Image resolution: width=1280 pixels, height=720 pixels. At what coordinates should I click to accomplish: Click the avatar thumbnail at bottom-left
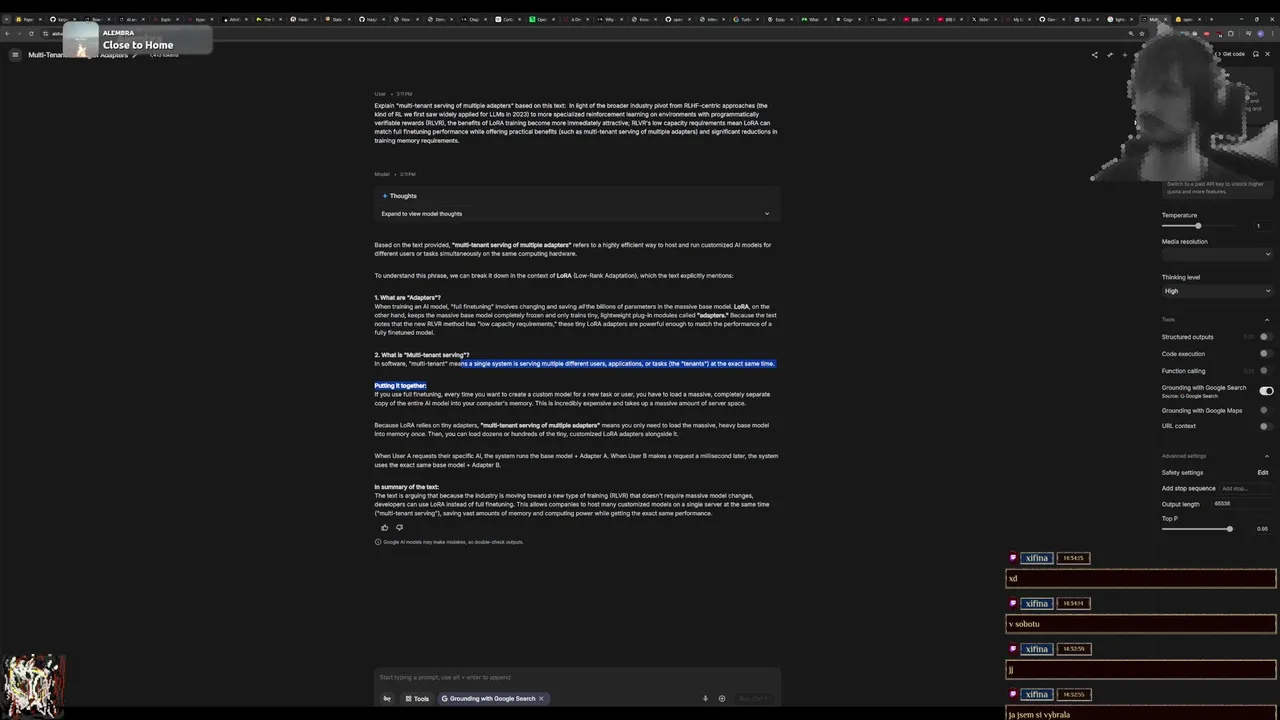click(x=33, y=685)
